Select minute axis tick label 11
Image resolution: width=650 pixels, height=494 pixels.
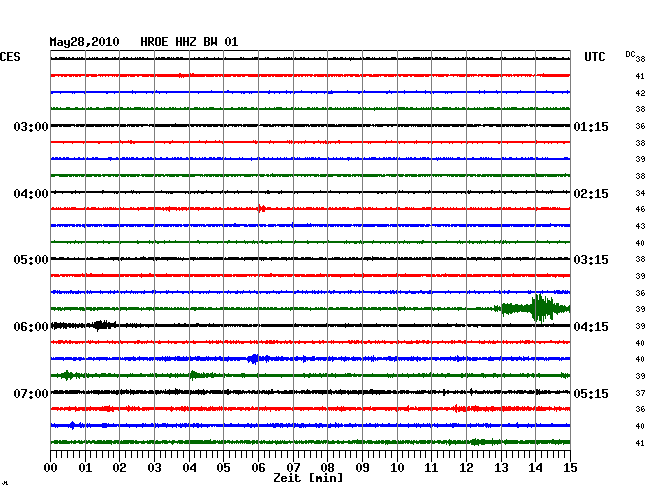coord(431,467)
